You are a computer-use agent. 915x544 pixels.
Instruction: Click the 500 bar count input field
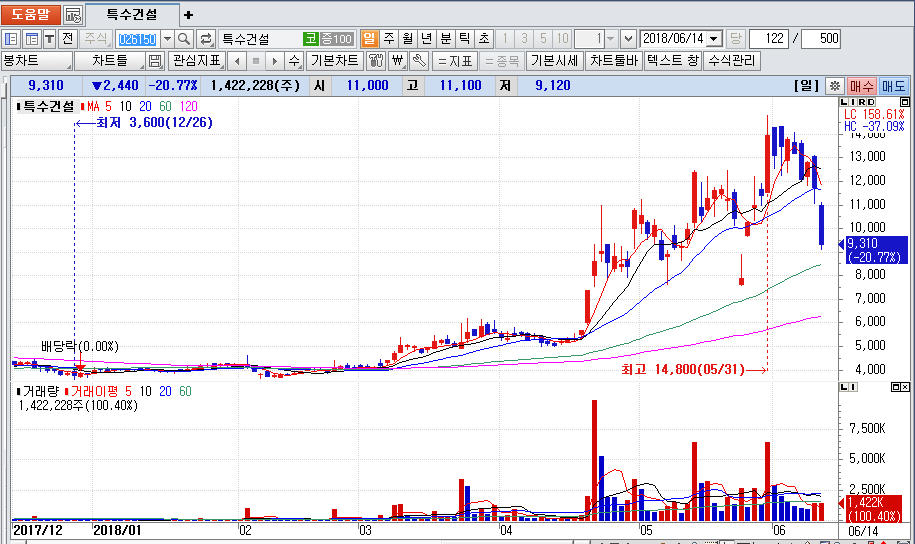821,39
